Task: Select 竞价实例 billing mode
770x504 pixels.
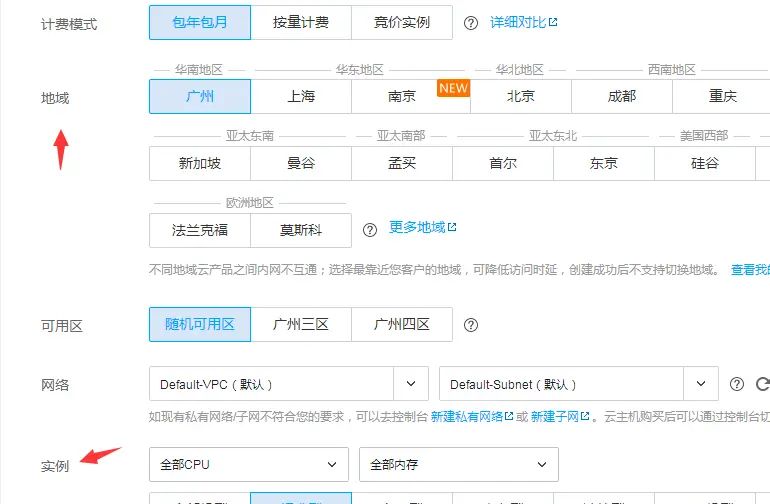Action: coord(402,22)
